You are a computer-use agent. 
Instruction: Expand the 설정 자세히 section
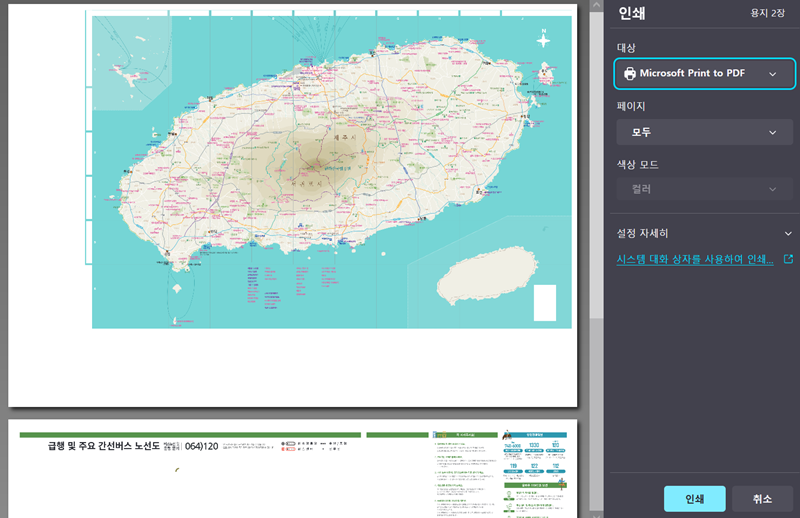[704, 233]
